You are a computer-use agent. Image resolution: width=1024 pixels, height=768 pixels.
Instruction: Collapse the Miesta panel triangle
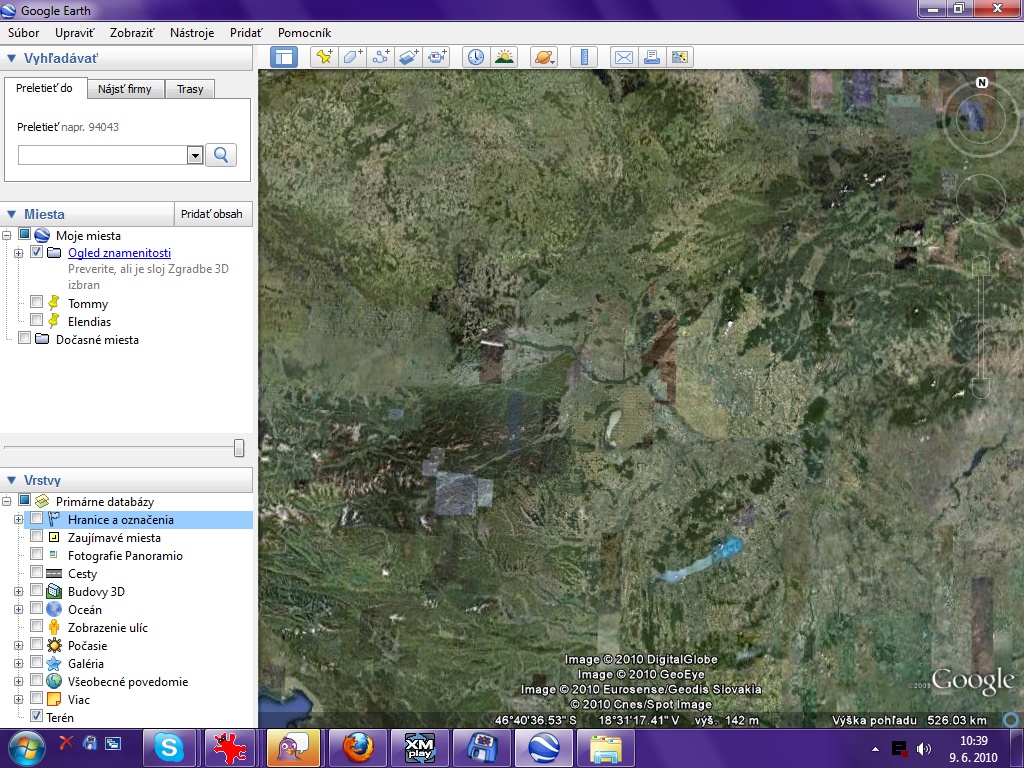[x=11, y=214]
